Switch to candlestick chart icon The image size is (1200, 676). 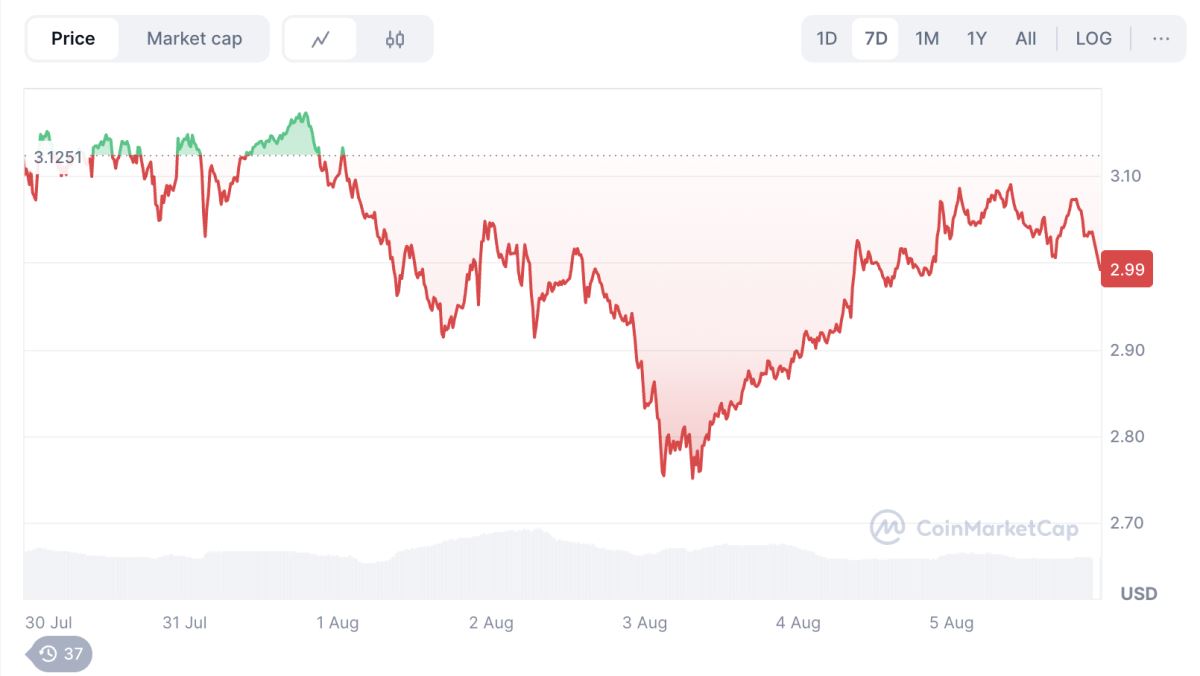[395, 39]
